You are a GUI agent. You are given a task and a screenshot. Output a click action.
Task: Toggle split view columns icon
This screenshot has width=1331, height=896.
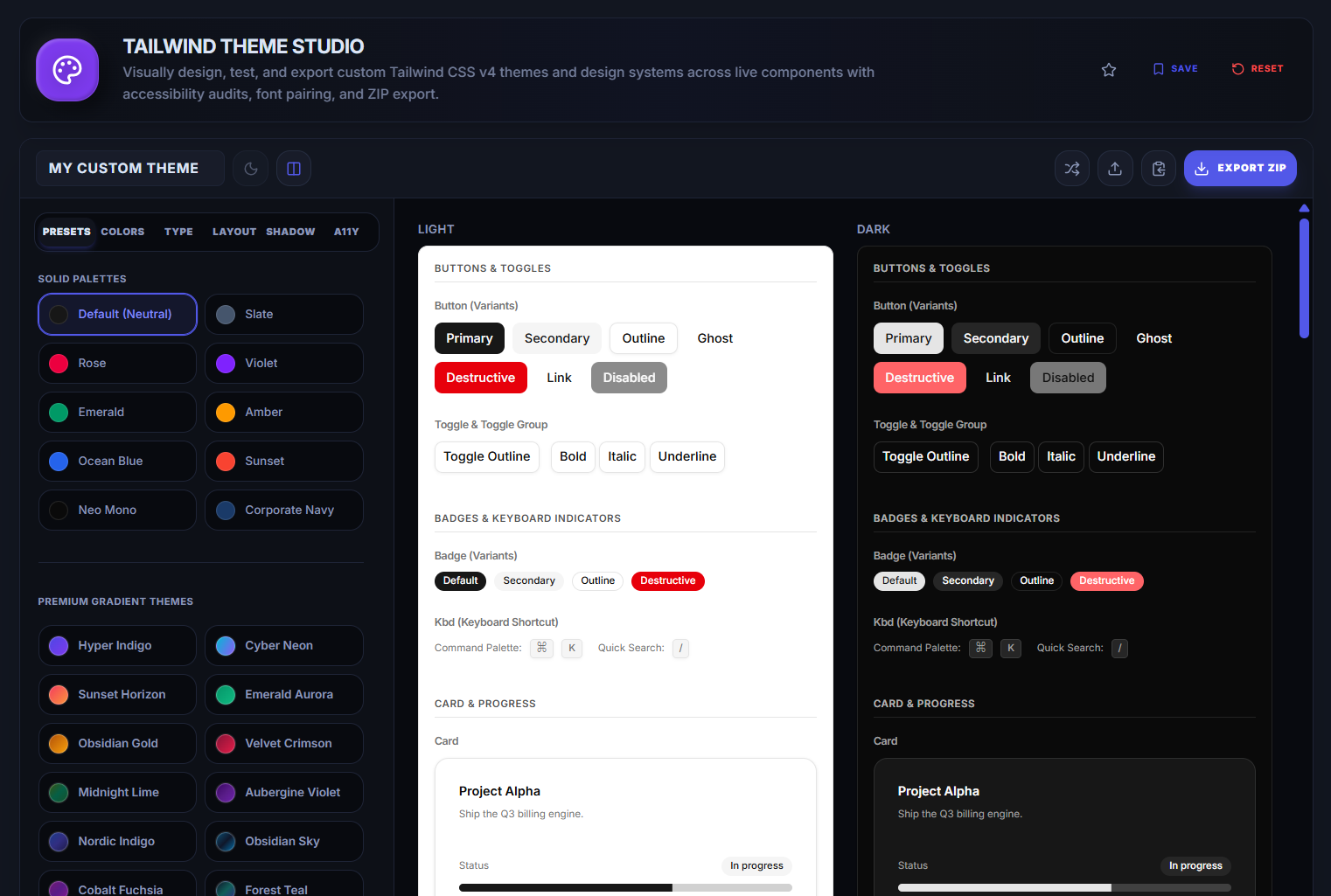[x=294, y=169]
